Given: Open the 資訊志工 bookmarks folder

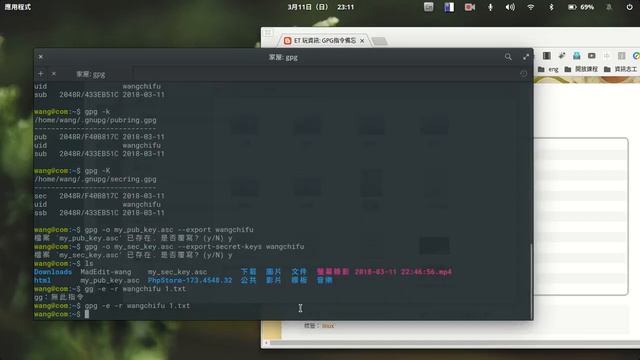Looking at the screenshot, I should (620, 69).
